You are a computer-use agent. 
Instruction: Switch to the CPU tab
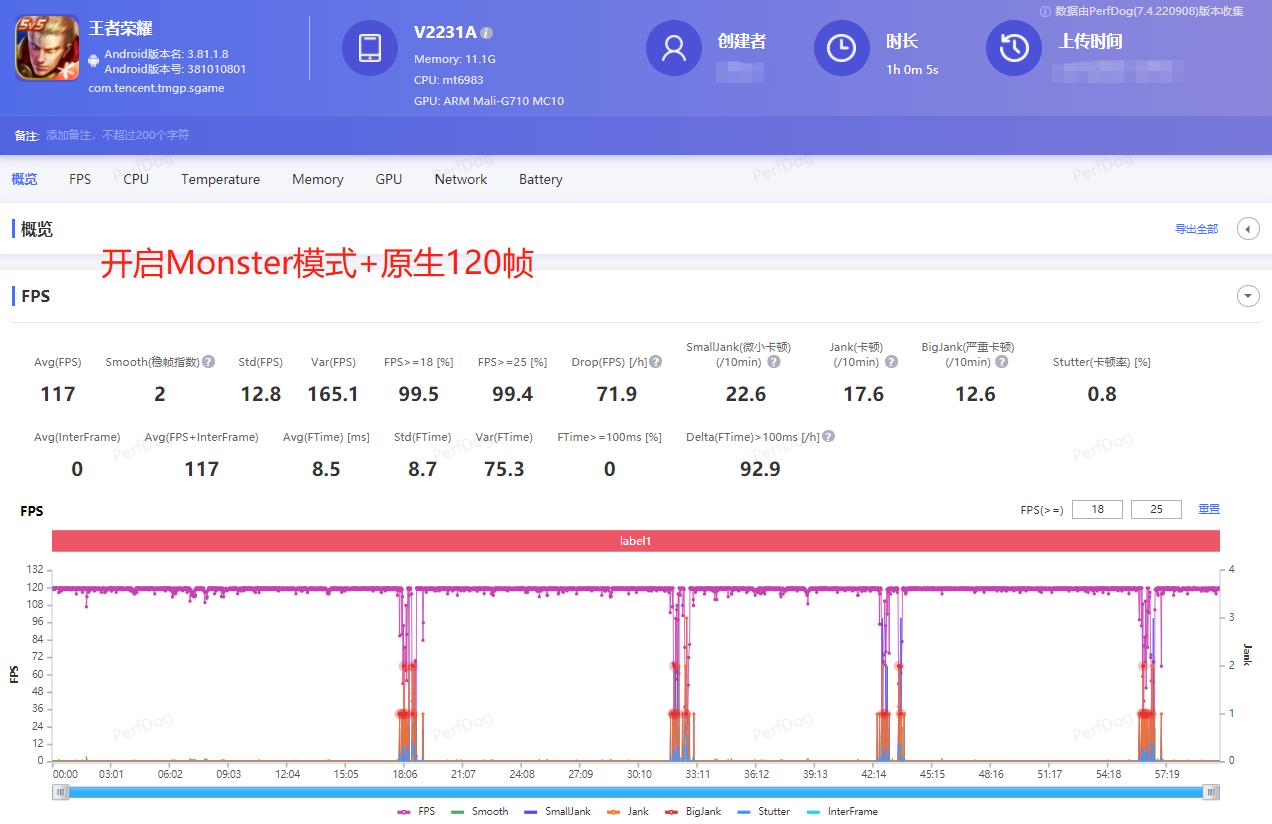point(135,179)
